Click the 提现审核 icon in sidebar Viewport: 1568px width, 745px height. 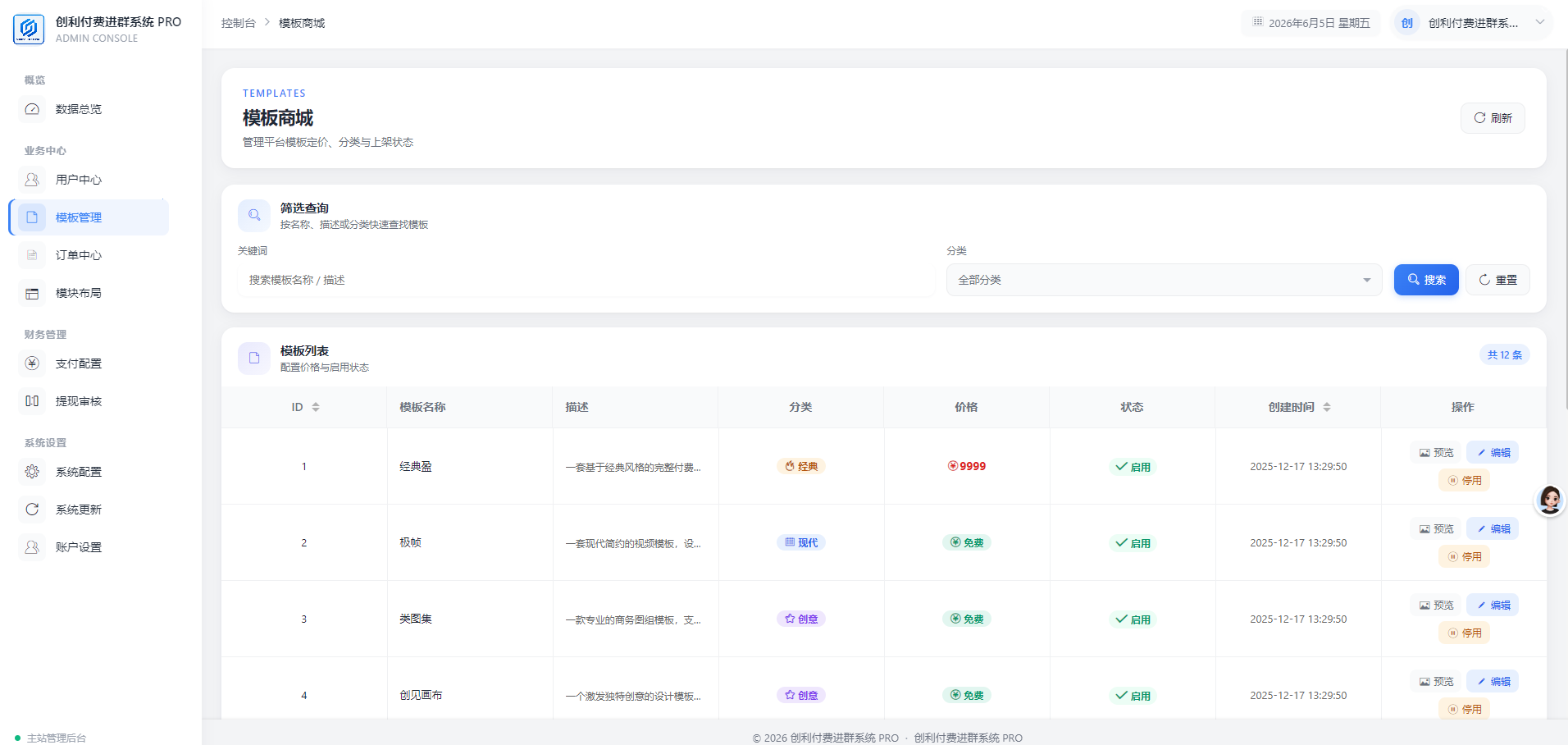coord(32,401)
